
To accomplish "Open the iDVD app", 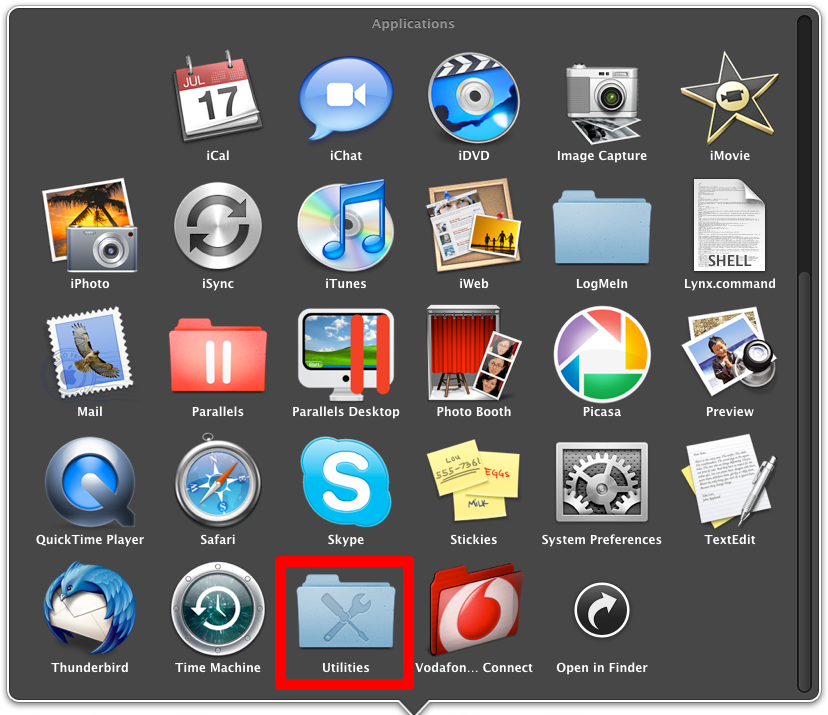I will click(x=474, y=98).
